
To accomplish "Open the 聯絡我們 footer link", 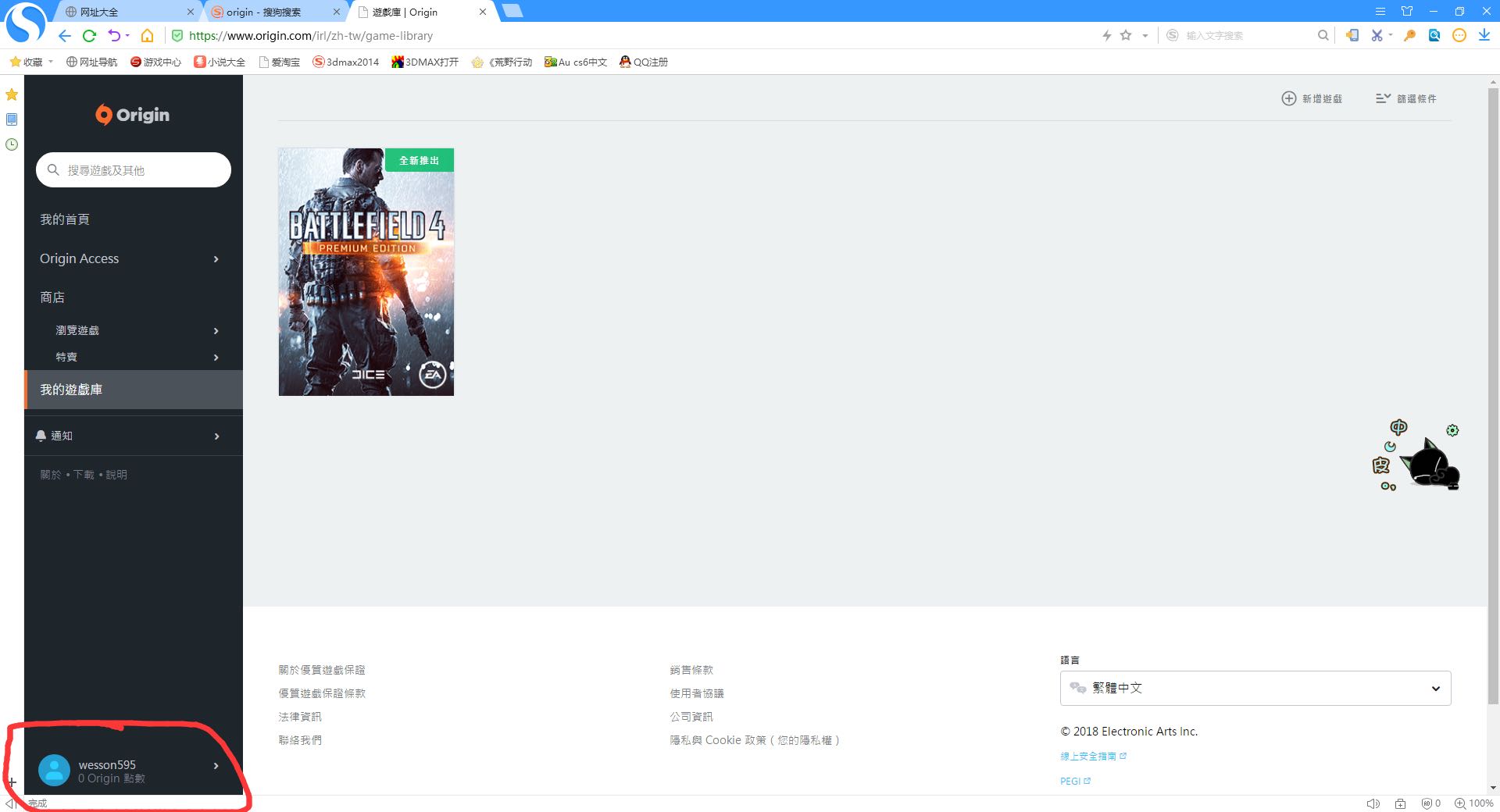I will pos(300,740).
